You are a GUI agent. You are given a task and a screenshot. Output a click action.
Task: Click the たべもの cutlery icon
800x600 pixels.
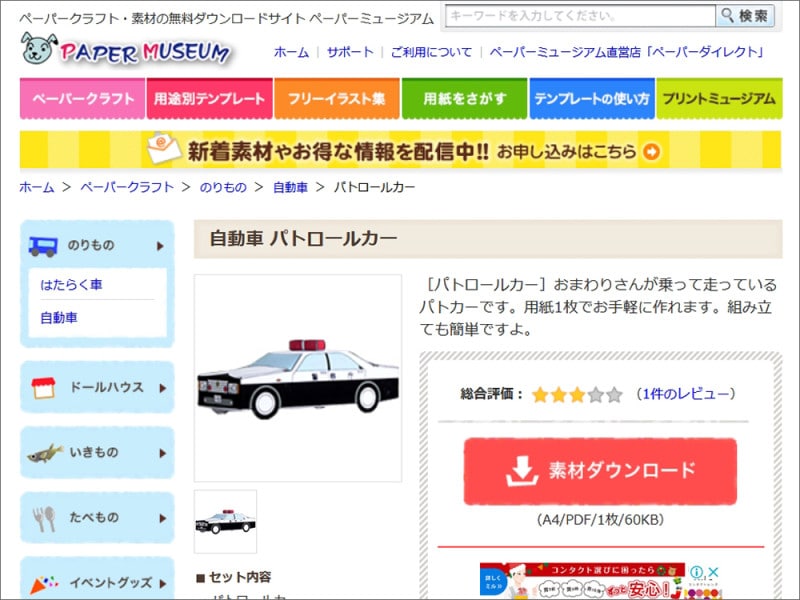point(41,518)
